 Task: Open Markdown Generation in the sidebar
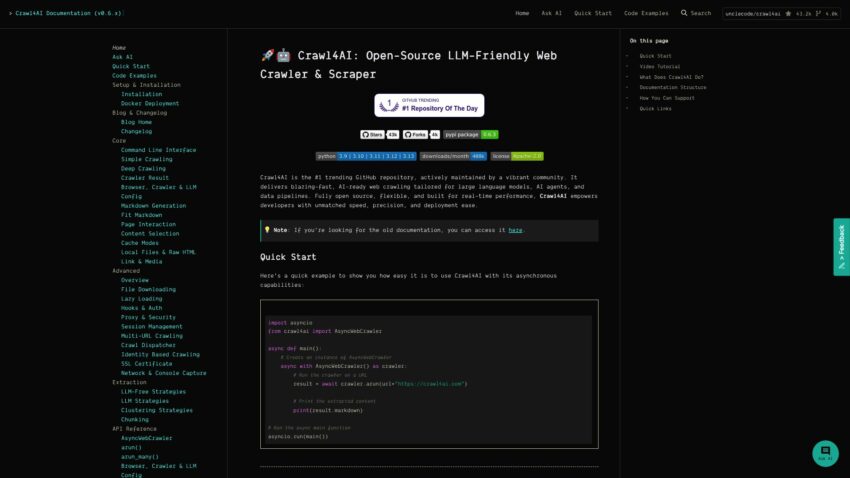(153, 205)
